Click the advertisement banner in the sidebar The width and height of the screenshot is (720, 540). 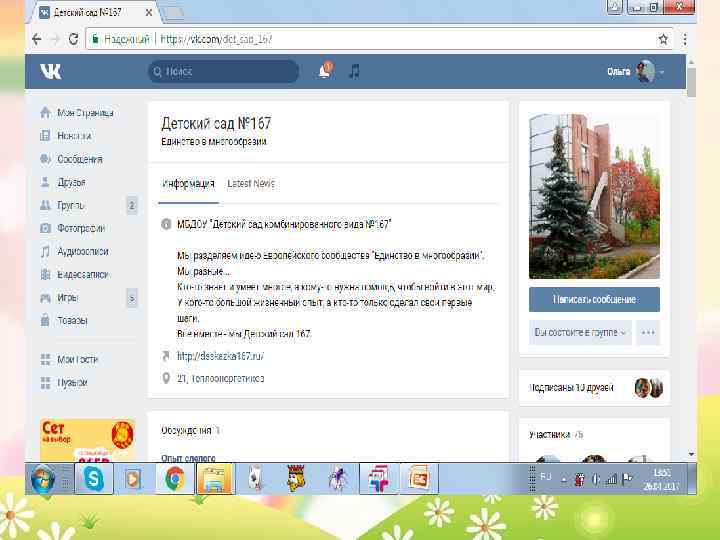pos(87,440)
